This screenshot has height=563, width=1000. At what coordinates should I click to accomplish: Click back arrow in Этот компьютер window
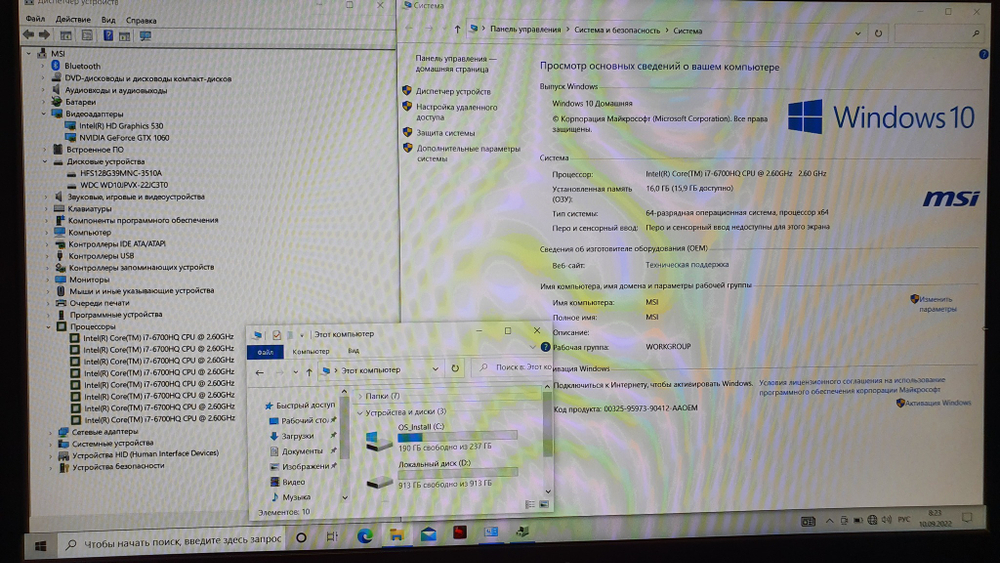pyautogui.click(x=260, y=372)
